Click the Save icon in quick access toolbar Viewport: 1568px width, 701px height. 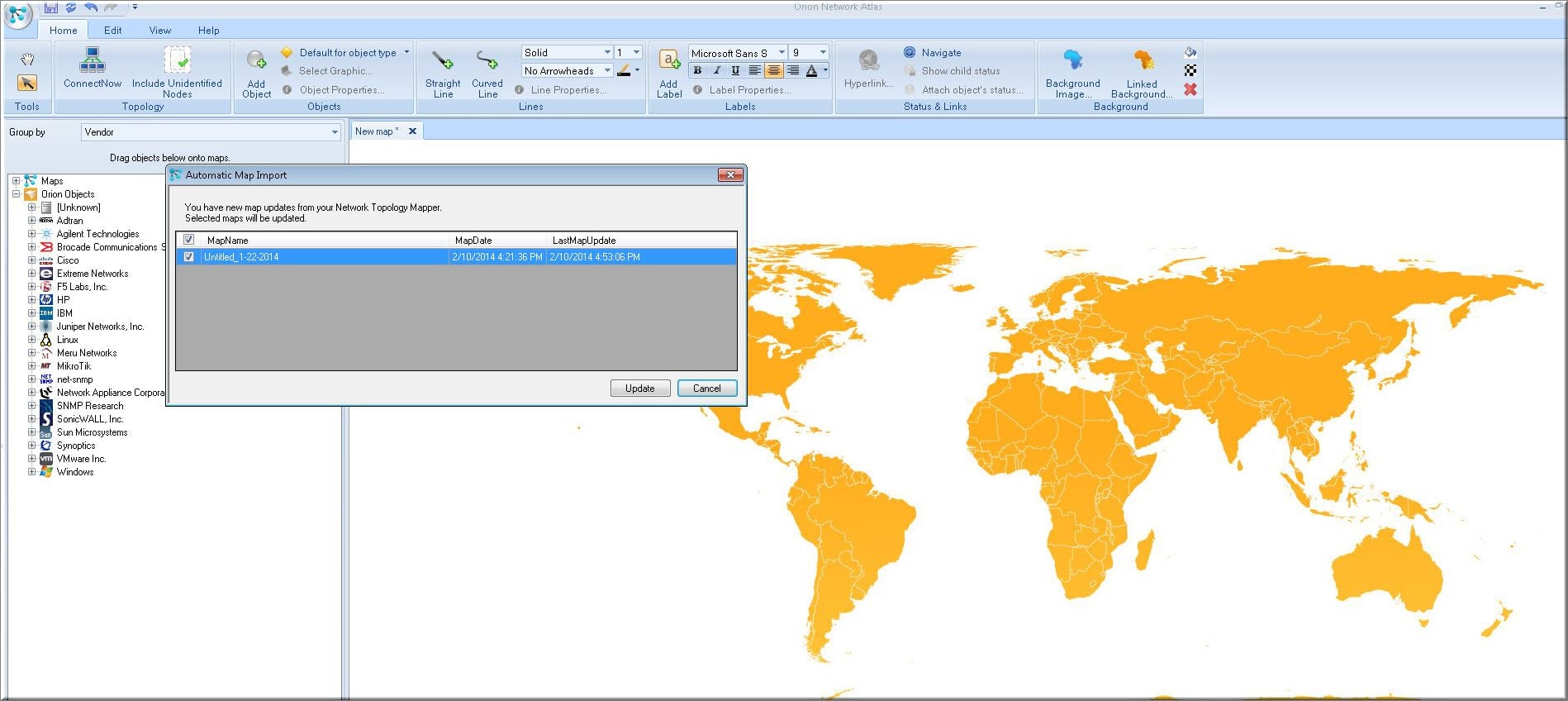51,7
